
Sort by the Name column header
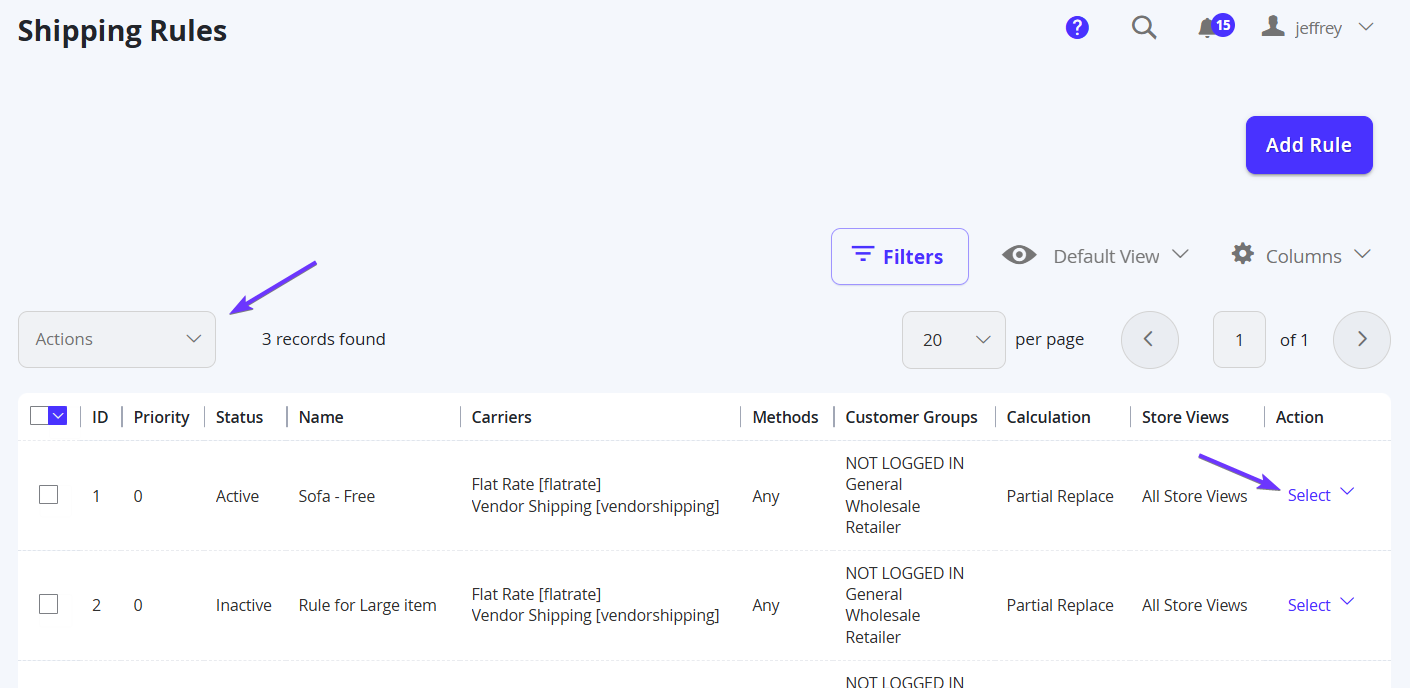tap(321, 417)
